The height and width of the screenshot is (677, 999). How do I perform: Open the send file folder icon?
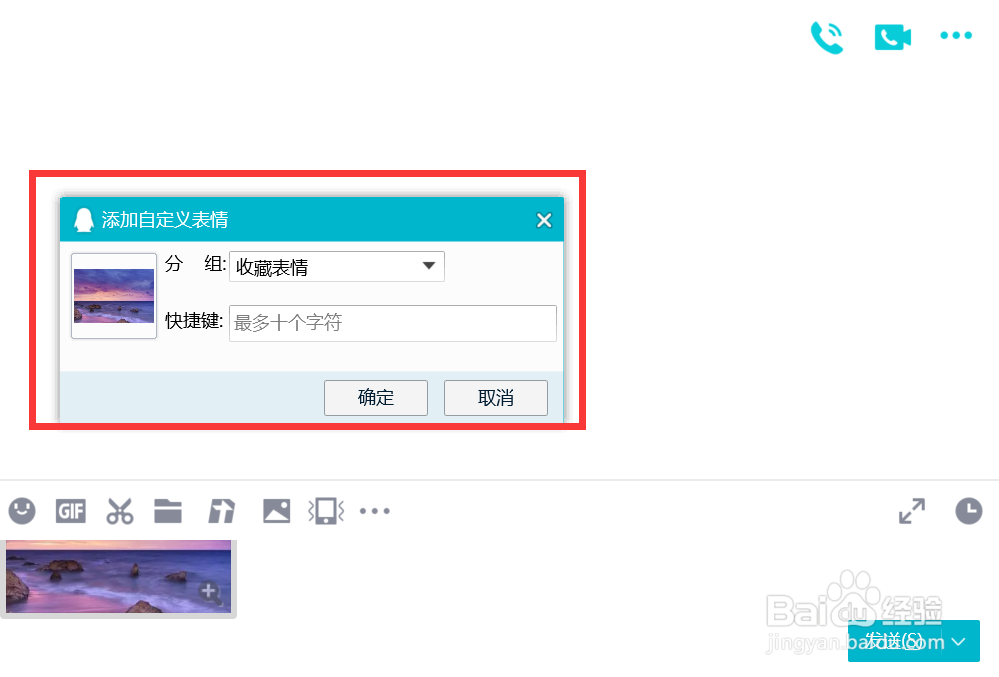(x=168, y=511)
